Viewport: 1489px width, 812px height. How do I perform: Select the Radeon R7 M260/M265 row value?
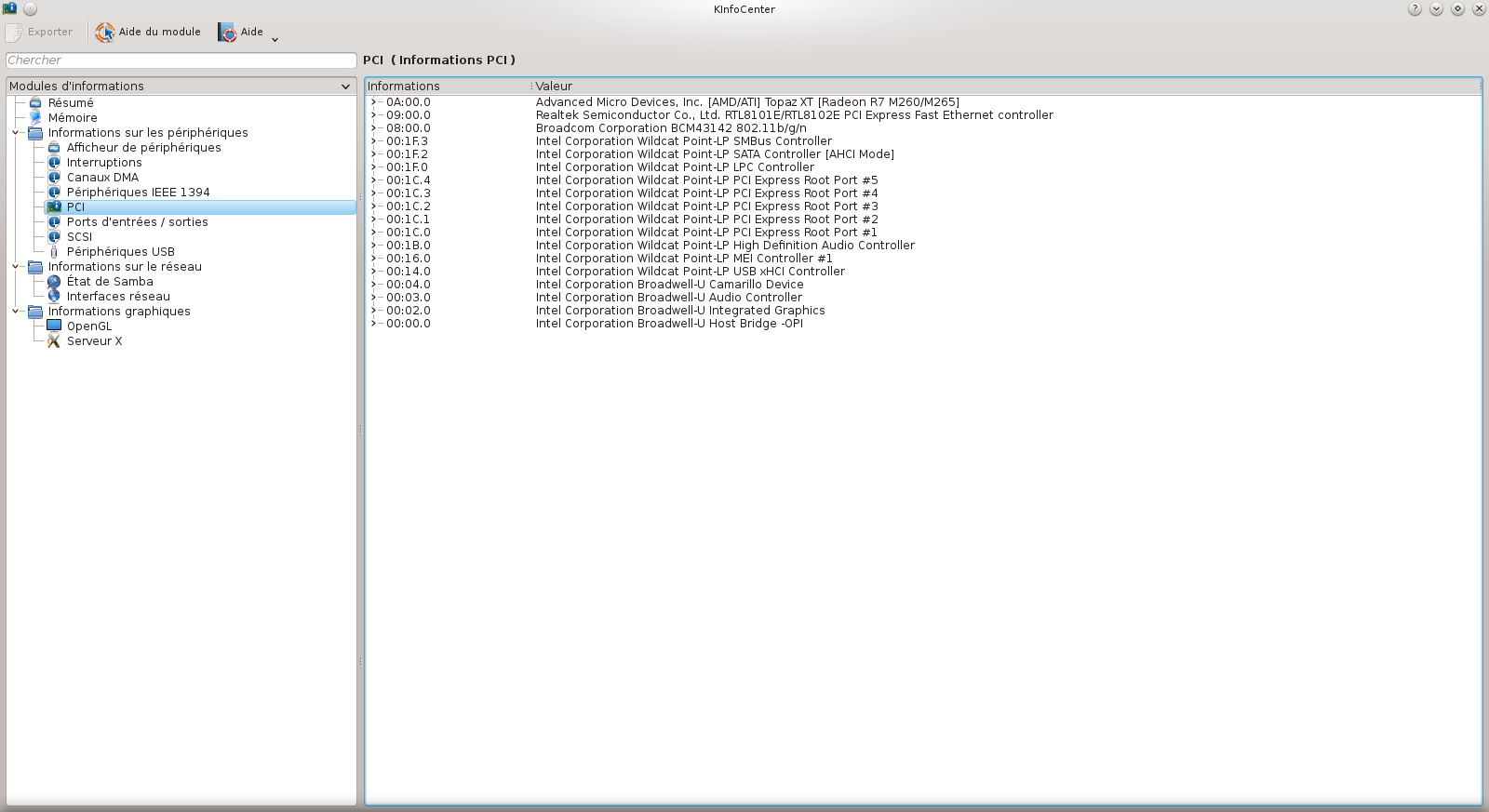click(x=747, y=102)
